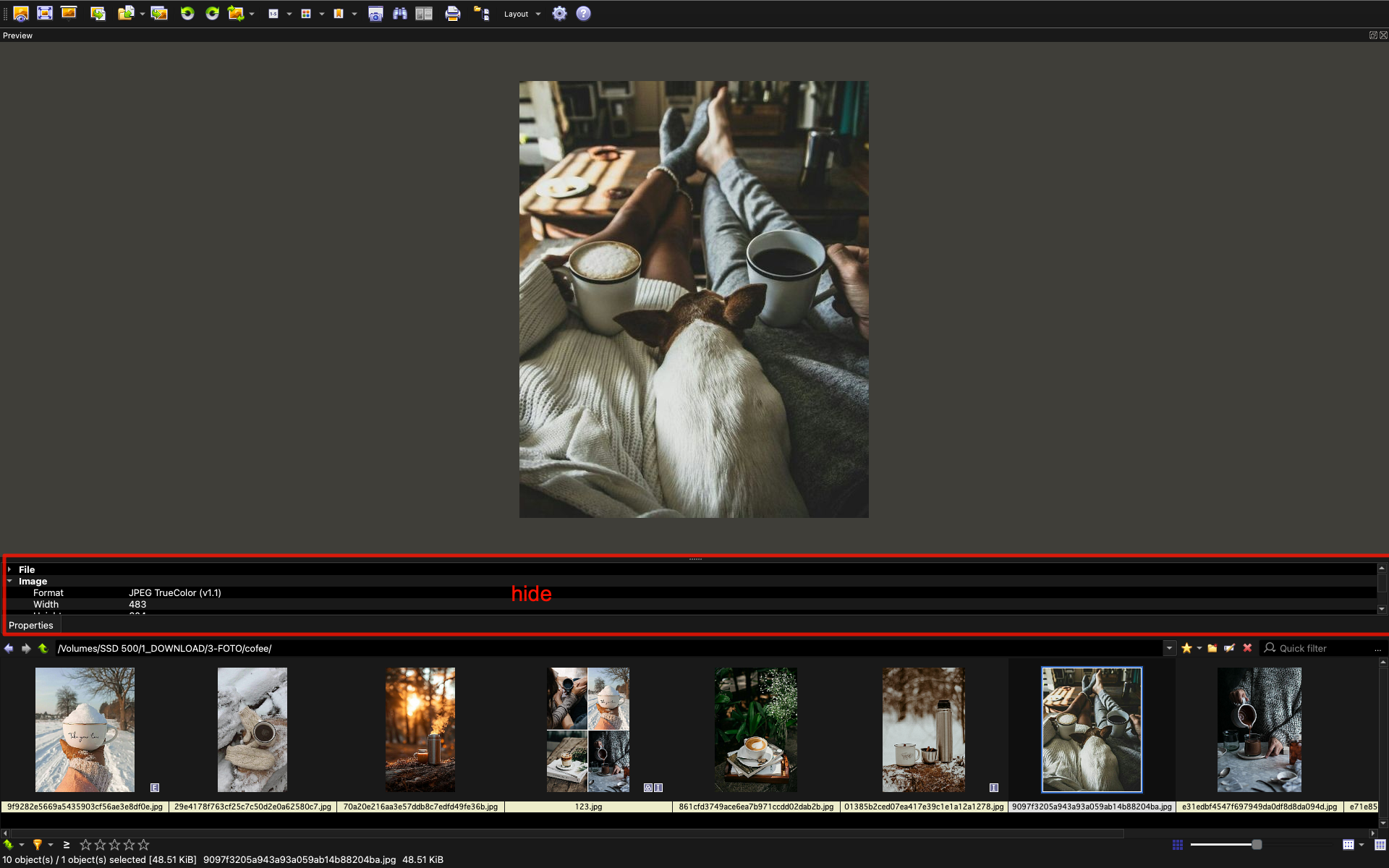Open the rating 1-5 dropdown arrow
1389x868 pixels.
tap(289, 14)
